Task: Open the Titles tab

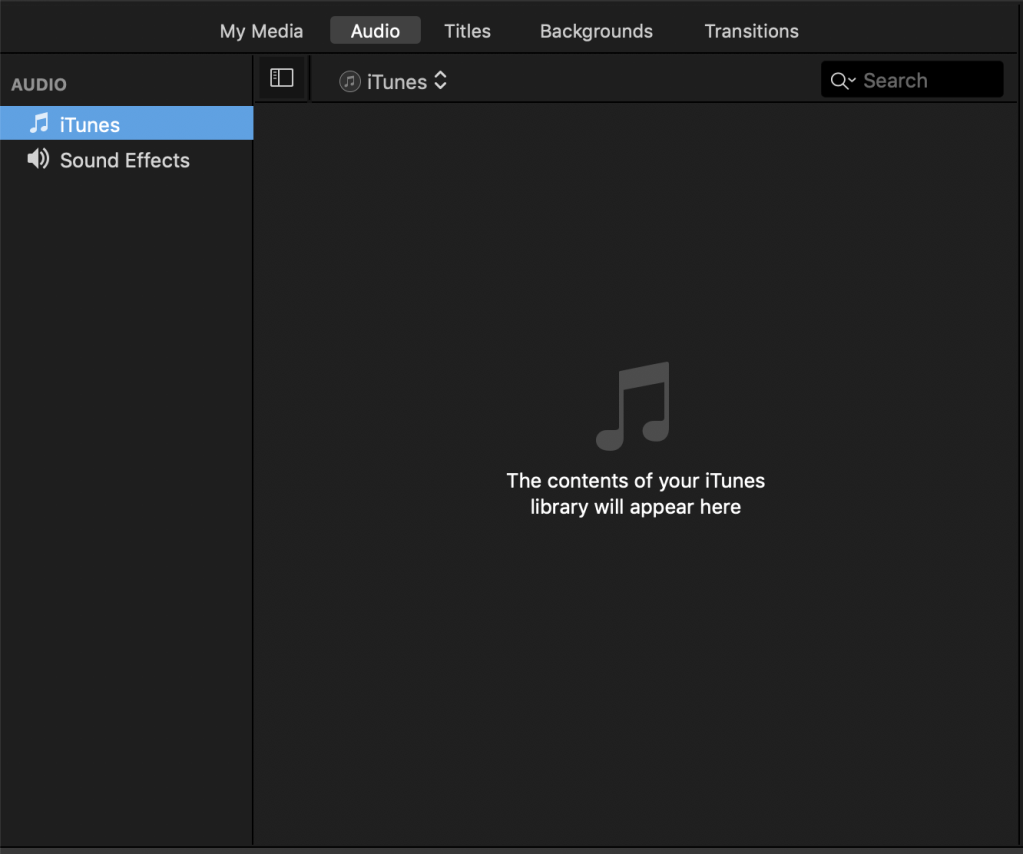Action: pyautogui.click(x=467, y=31)
